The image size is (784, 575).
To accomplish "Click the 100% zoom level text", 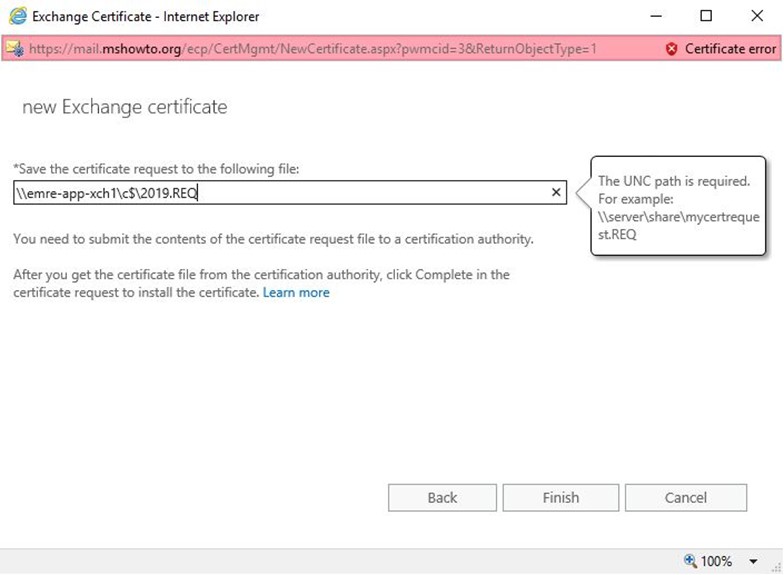I will point(716,561).
